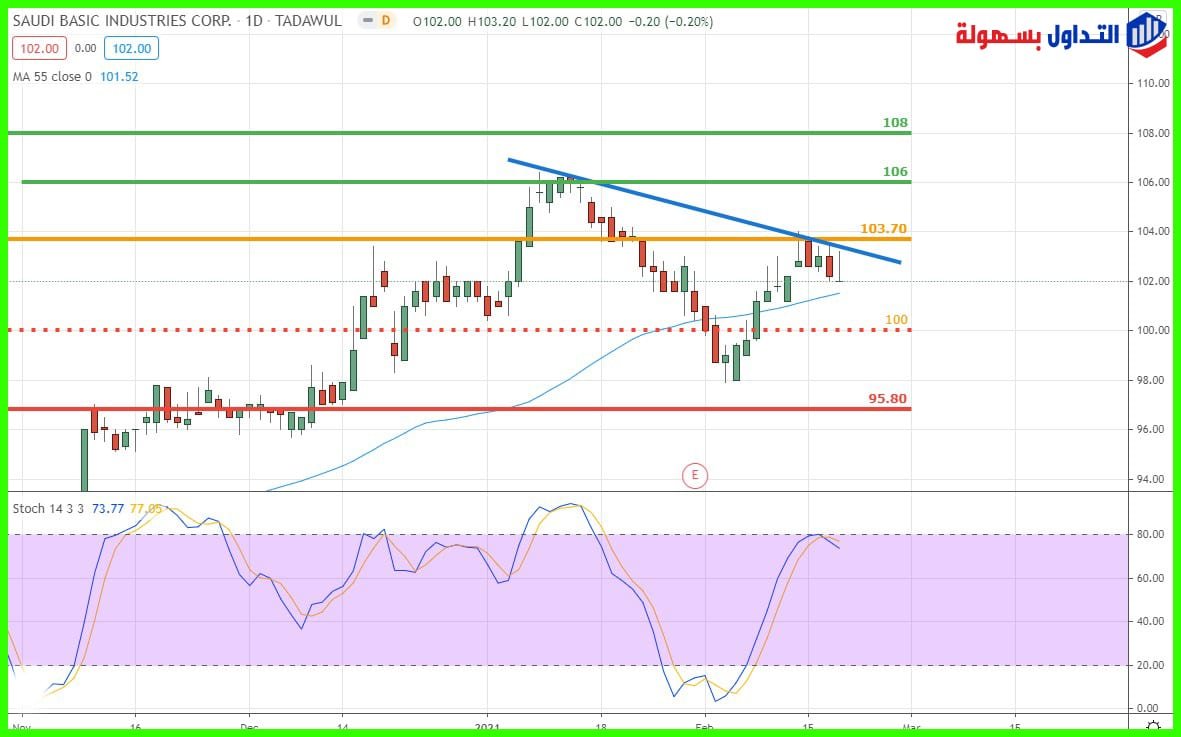Click the red 102.00 sell price box
This screenshot has width=1181, height=737.
pos(39,49)
